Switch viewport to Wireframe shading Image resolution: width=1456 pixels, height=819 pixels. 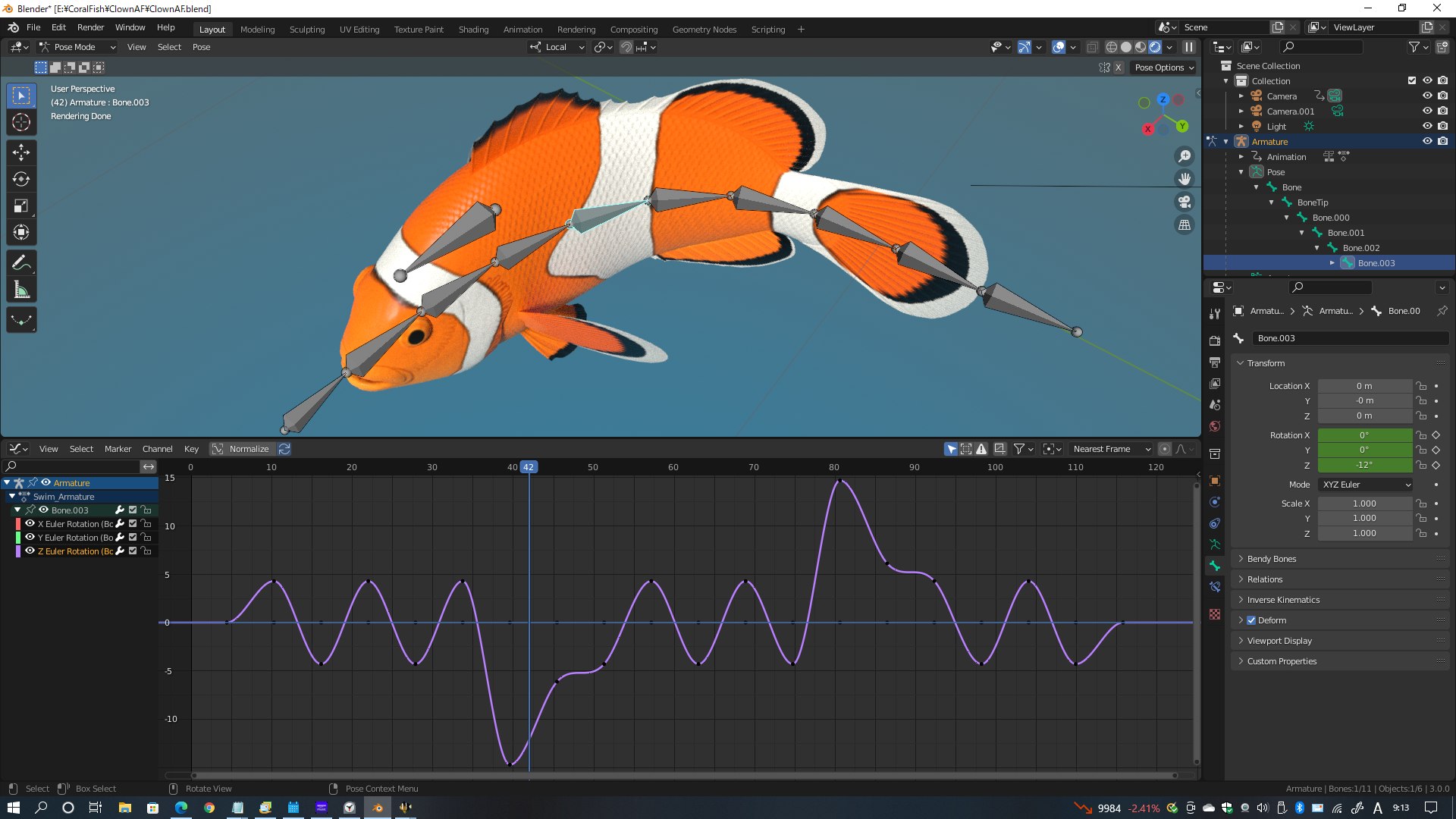(x=1111, y=47)
